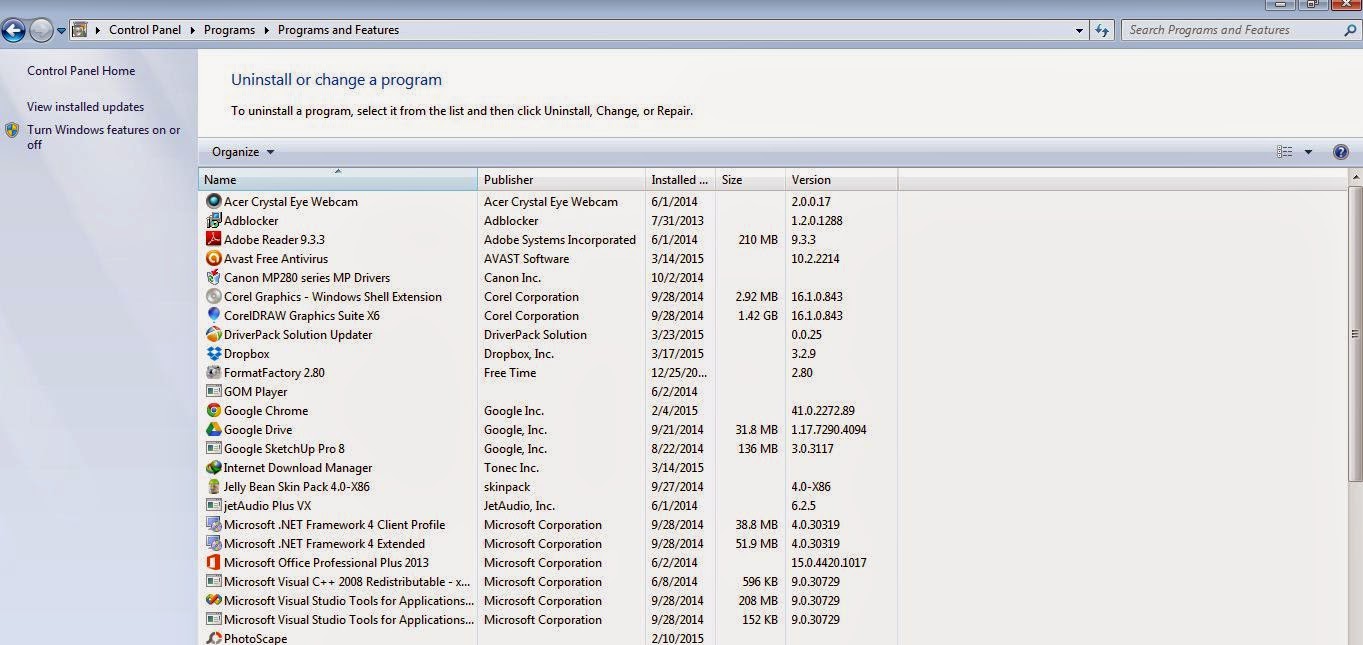The height and width of the screenshot is (645, 1363).
Task: Click publisher Free Time cell
Action: [x=510, y=373]
